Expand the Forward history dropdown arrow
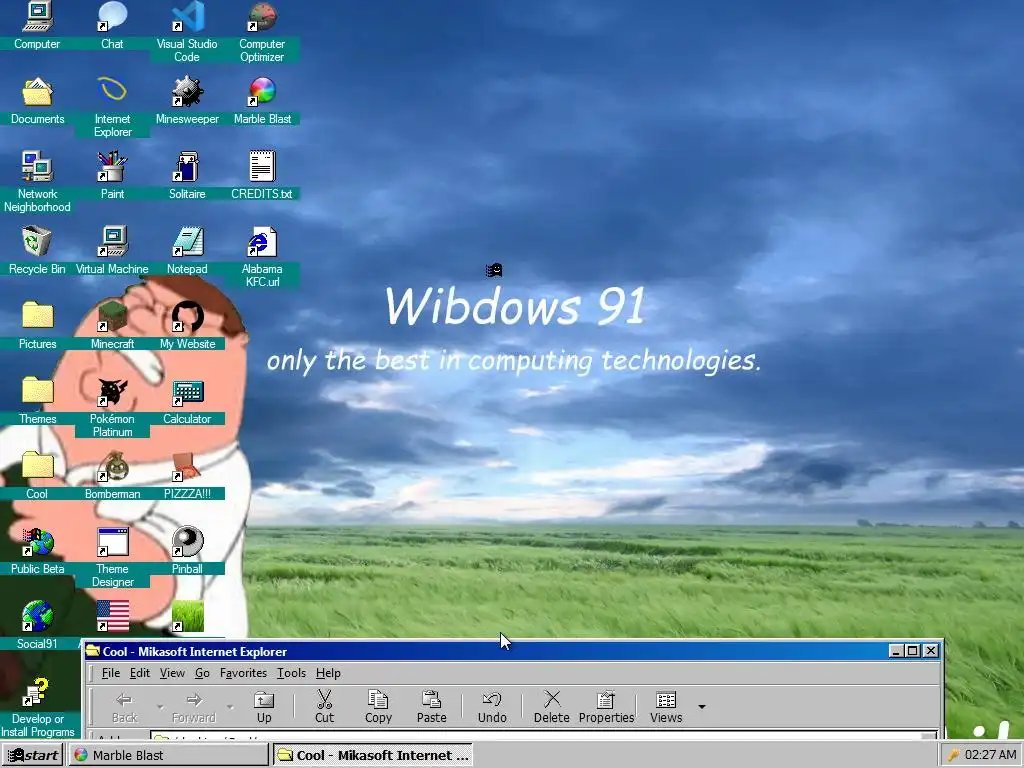1024x768 pixels. click(x=230, y=707)
